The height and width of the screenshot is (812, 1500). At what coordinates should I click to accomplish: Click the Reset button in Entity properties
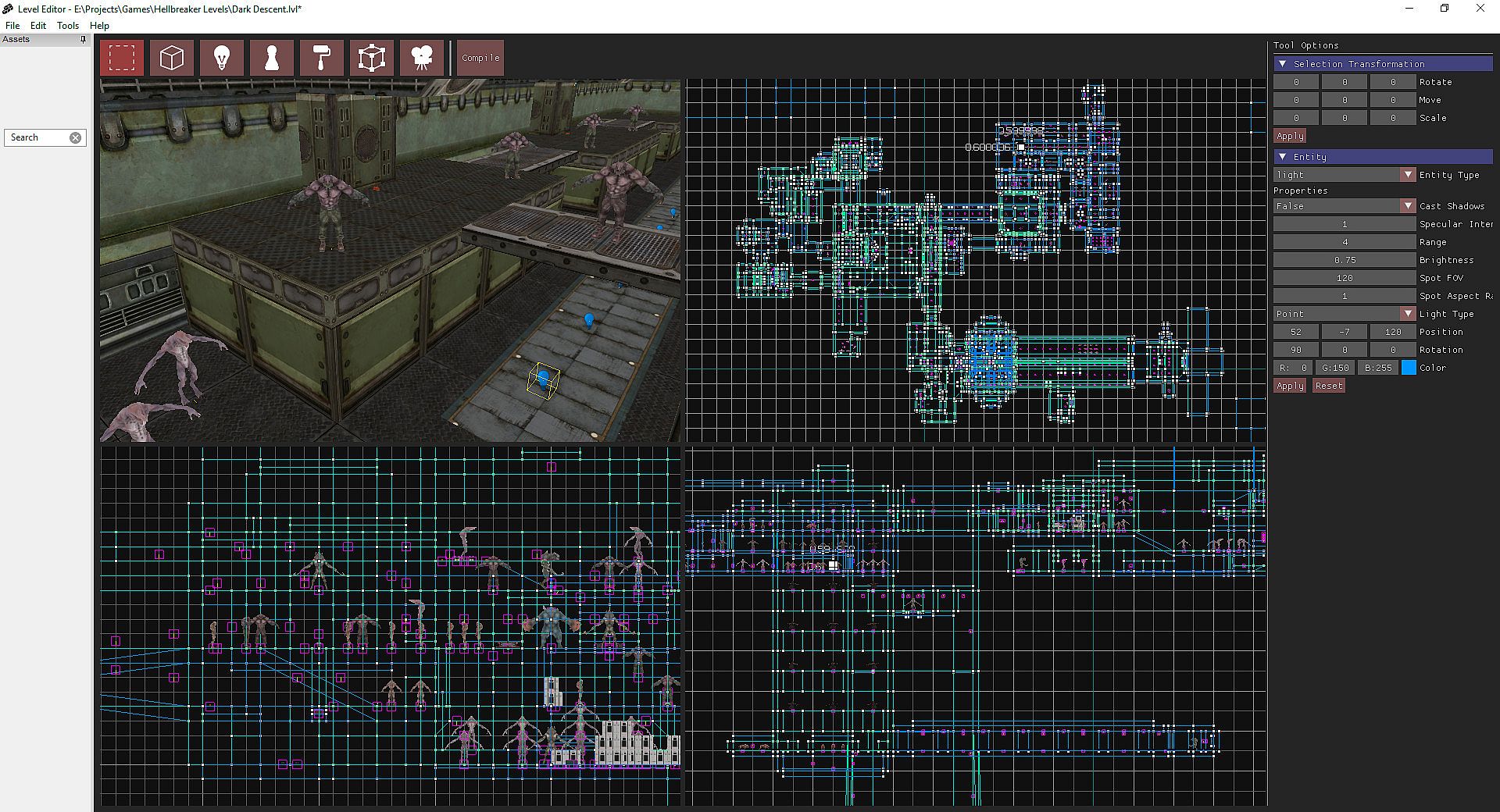tap(1328, 386)
